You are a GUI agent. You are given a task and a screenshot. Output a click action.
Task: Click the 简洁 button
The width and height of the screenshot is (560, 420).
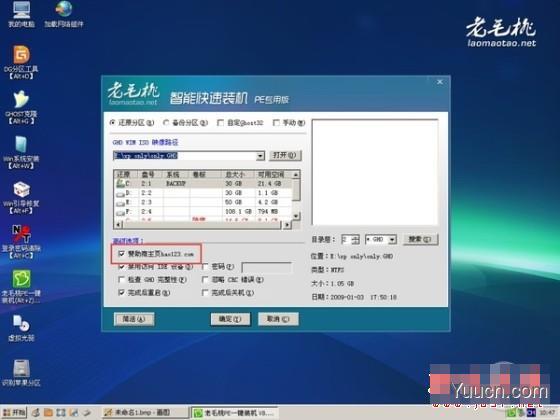click(134, 319)
